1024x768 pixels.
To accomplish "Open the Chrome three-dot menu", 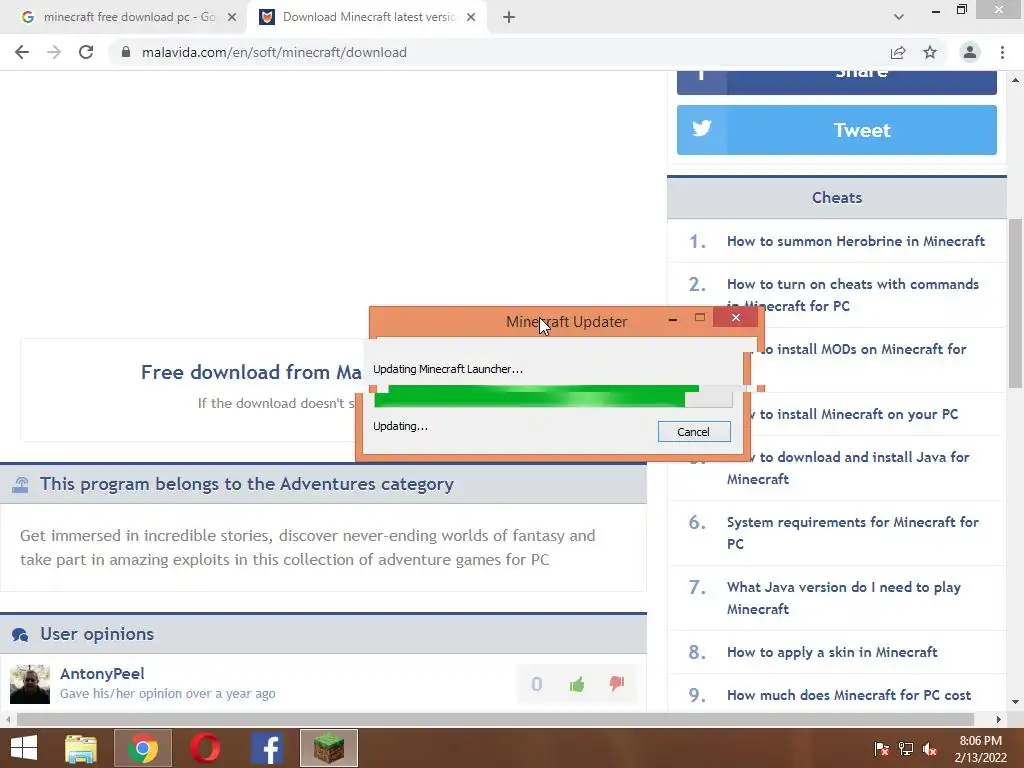I will (1002, 52).
